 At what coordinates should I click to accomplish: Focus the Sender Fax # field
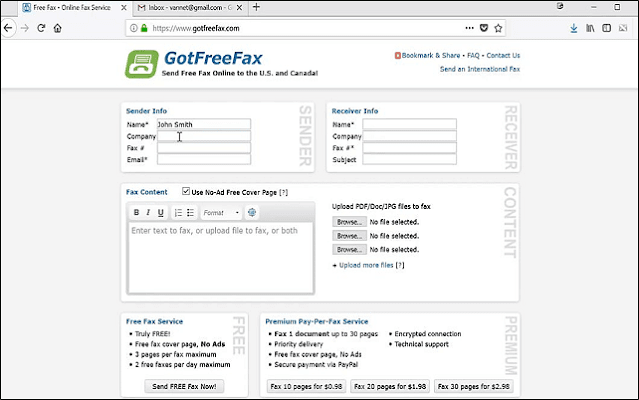coord(204,148)
